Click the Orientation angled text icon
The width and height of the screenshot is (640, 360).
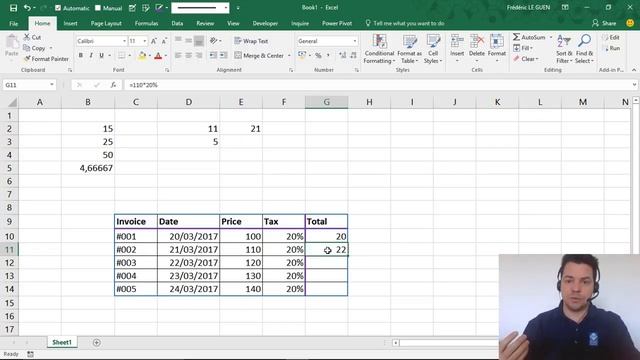pos(213,40)
